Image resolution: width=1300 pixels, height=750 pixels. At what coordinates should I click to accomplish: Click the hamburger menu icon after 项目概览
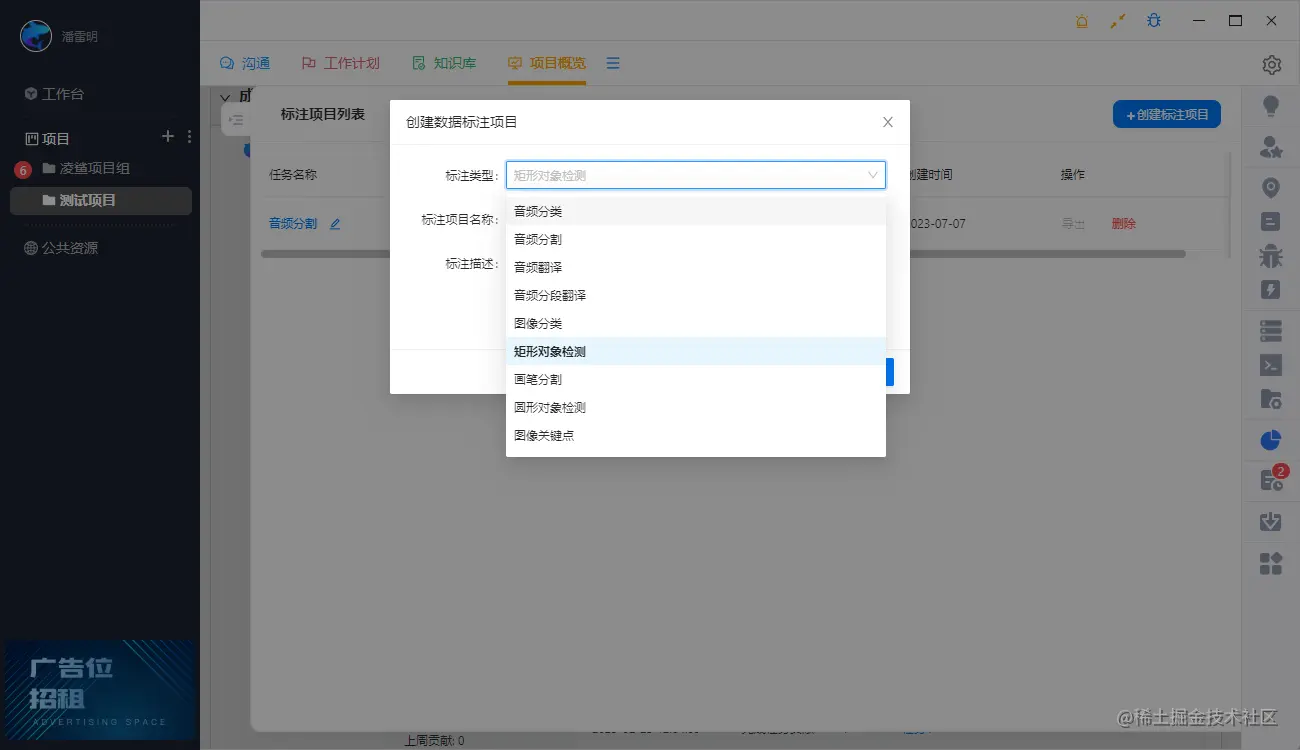point(613,63)
